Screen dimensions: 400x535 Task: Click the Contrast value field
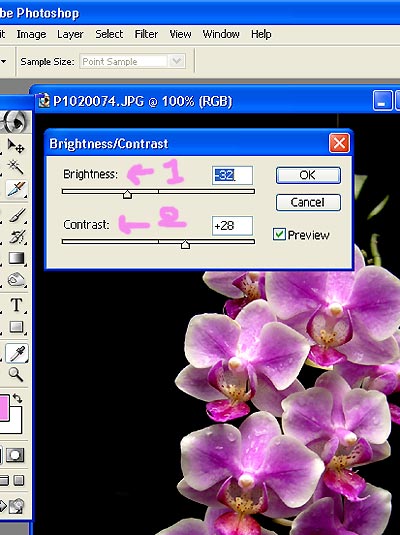pyautogui.click(x=232, y=226)
